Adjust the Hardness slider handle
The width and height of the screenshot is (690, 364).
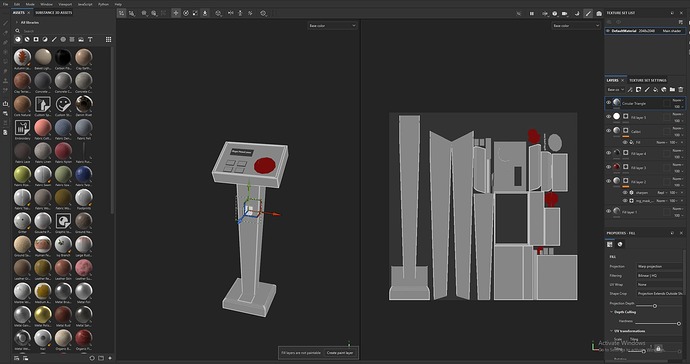click(x=679, y=324)
